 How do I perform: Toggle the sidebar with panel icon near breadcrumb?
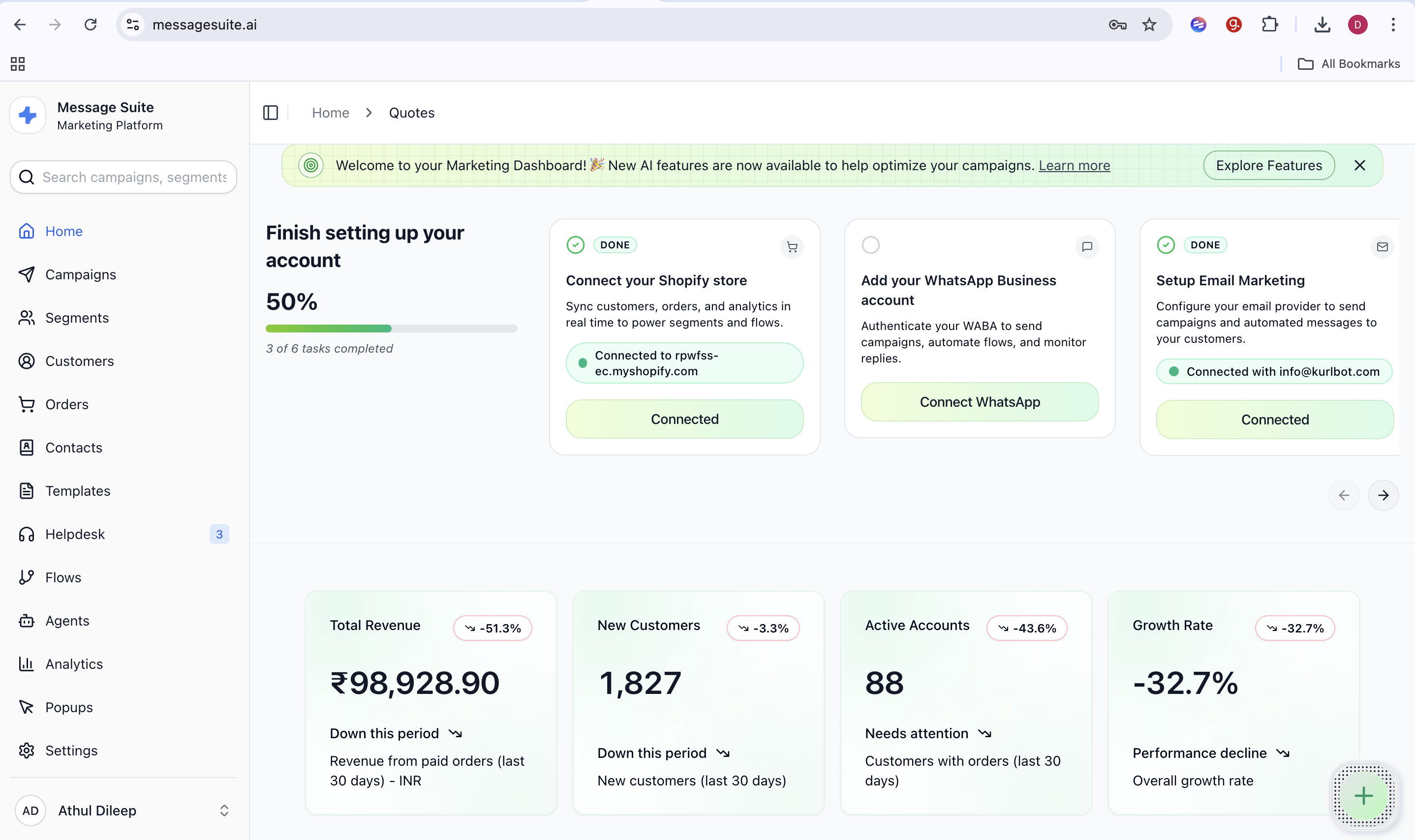coord(270,113)
